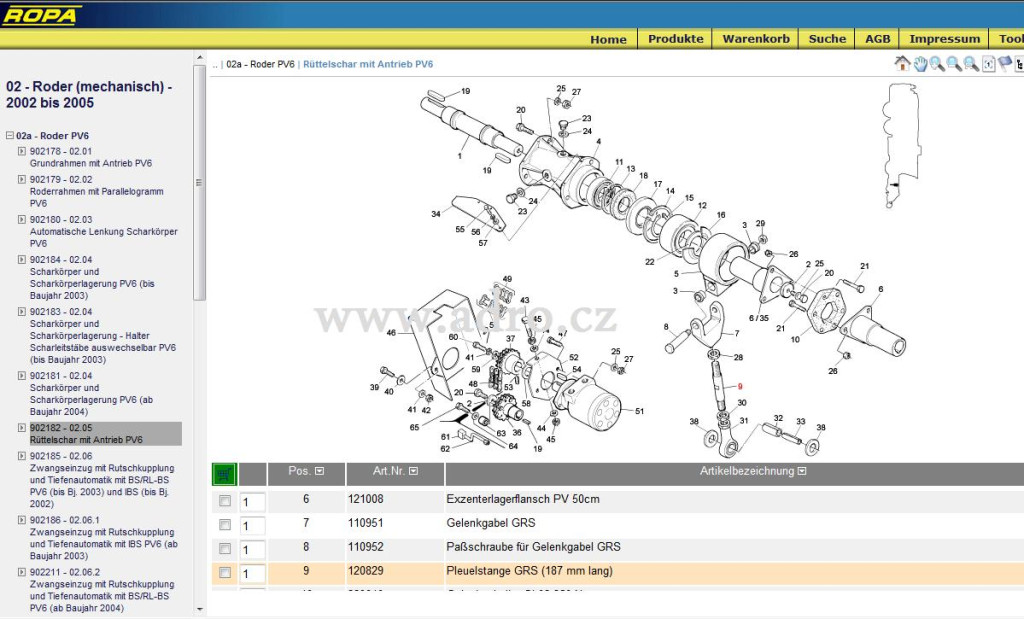Click the magnifier icon left of the page icon
The height and width of the screenshot is (619, 1024).
[971, 64]
